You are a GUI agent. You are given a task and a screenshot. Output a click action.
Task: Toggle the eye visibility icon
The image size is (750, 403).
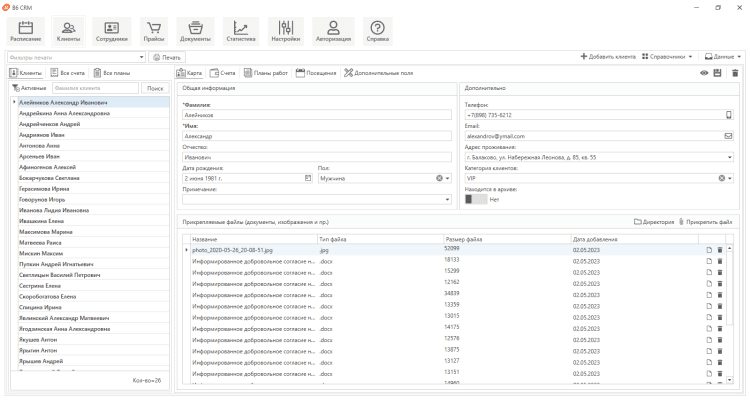point(703,73)
